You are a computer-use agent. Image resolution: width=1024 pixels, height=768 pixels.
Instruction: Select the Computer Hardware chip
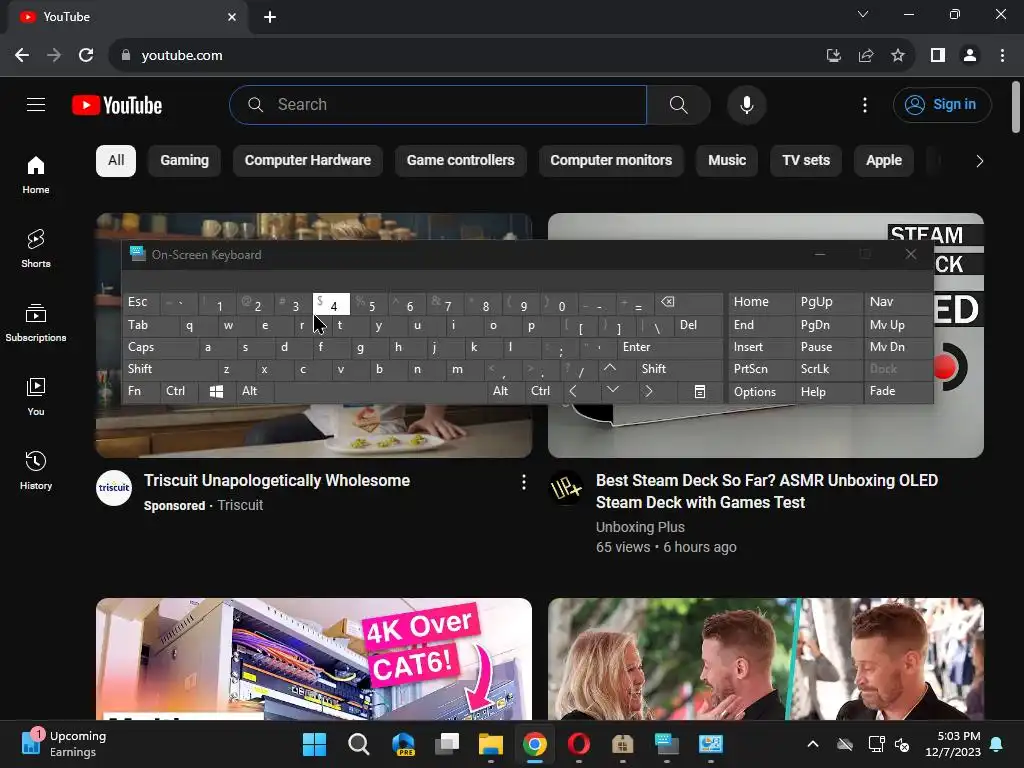(x=308, y=161)
